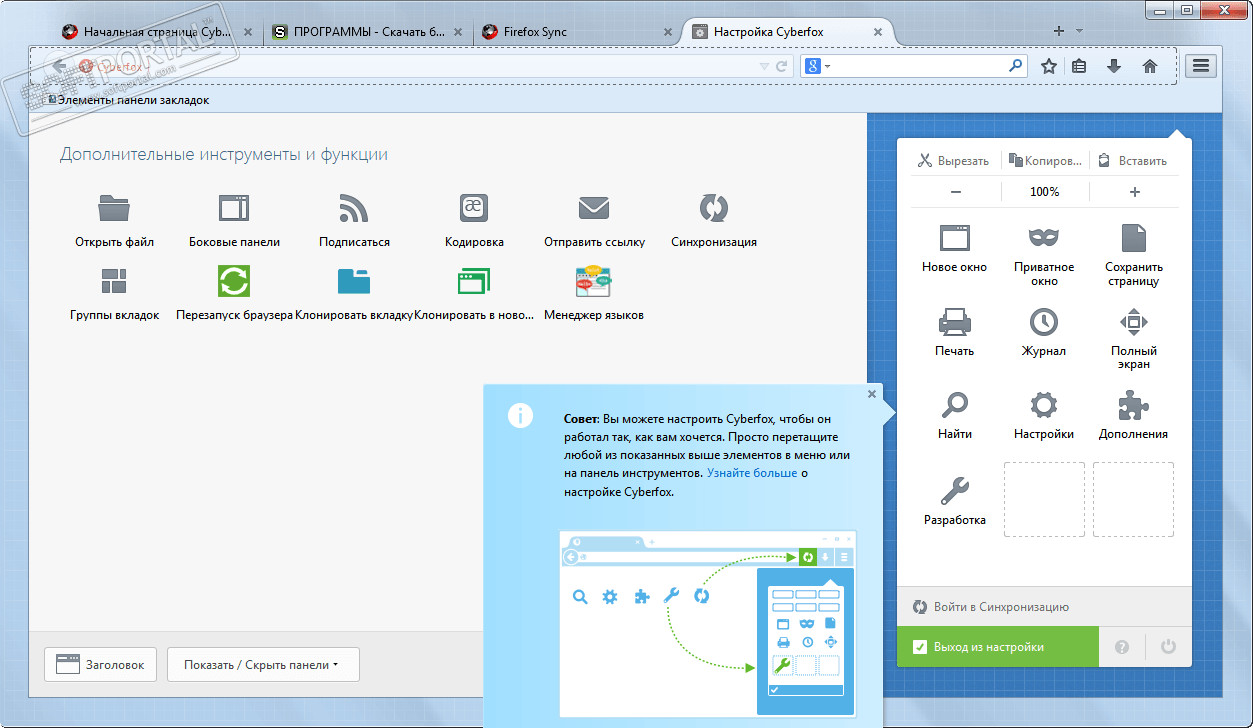Choose the RSS subscribe icon (Подписаться)
Screen dimensions: 1253x728
coord(354,208)
